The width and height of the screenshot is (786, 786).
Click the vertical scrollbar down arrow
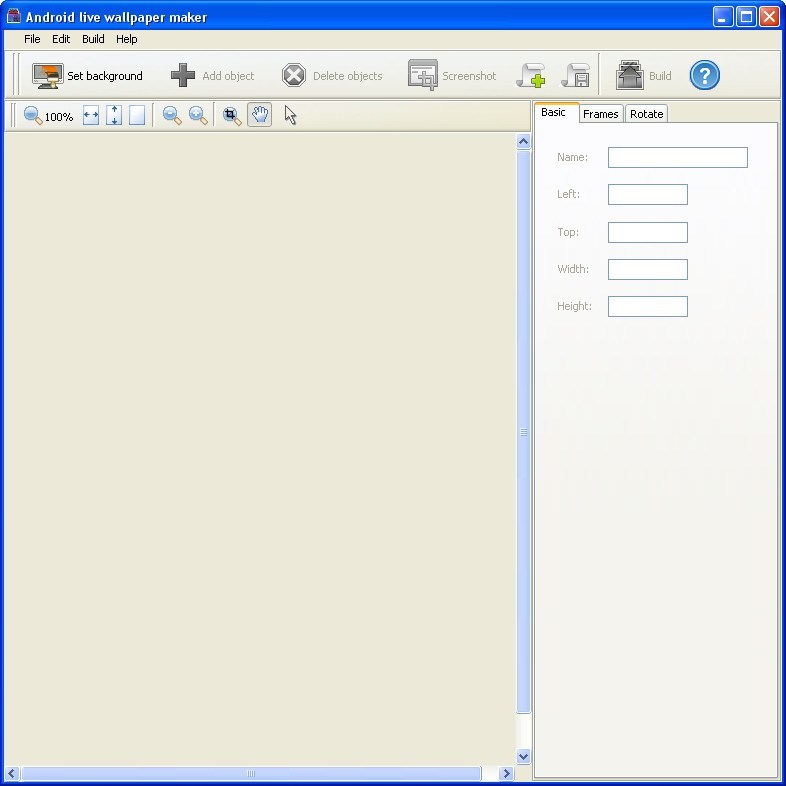[x=523, y=756]
